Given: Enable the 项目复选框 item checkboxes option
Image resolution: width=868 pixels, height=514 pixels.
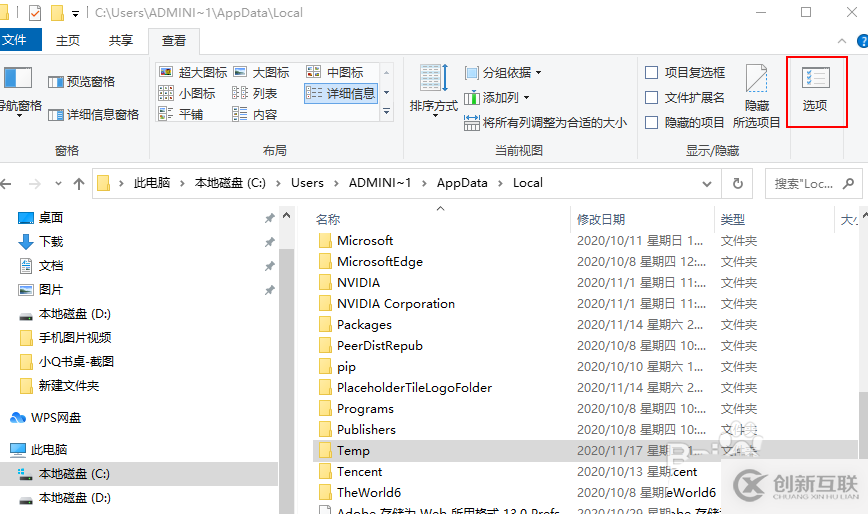Looking at the screenshot, I should [x=652, y=72].
